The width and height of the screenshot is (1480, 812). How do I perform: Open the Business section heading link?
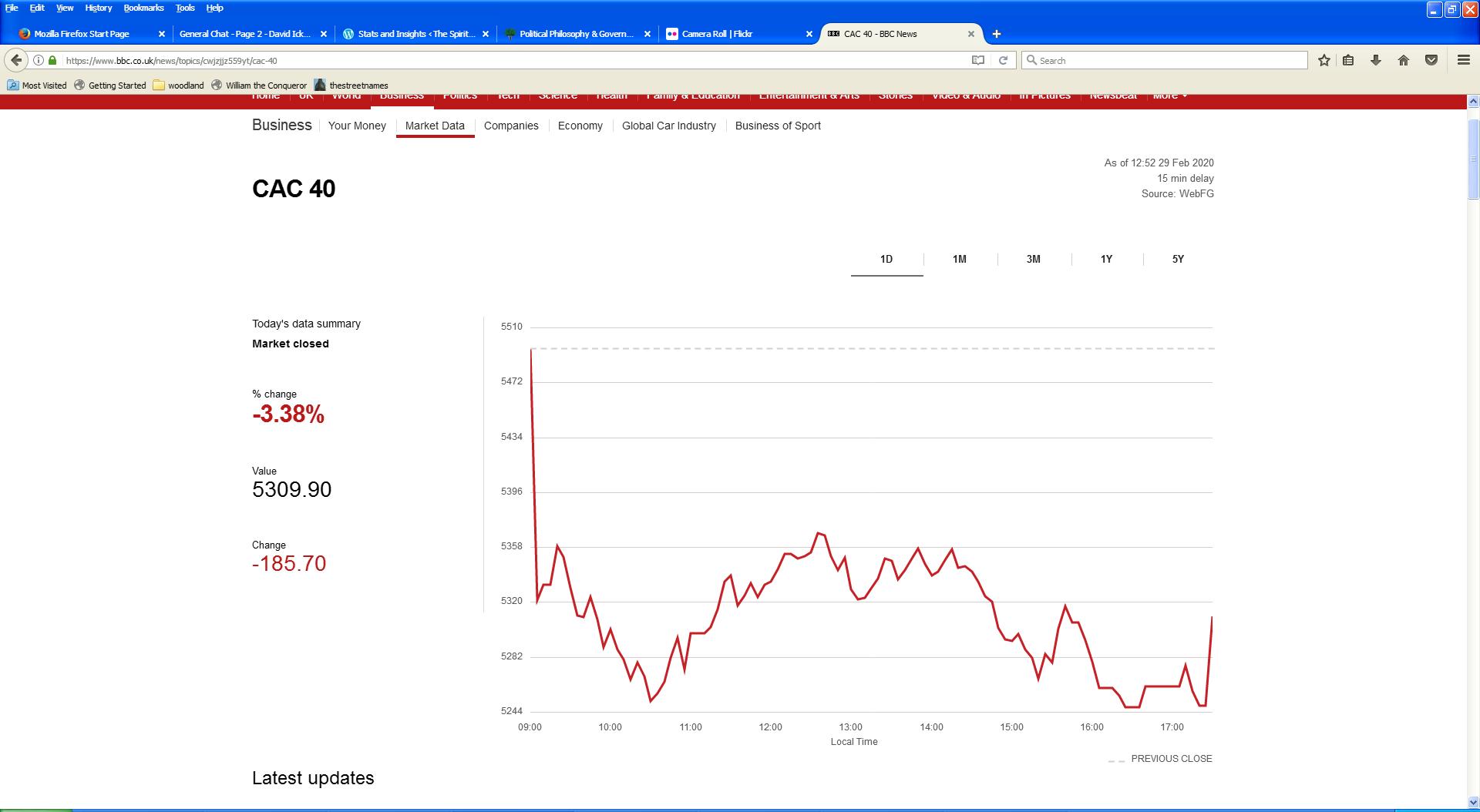pyautogui.click(x=282, y=125)
